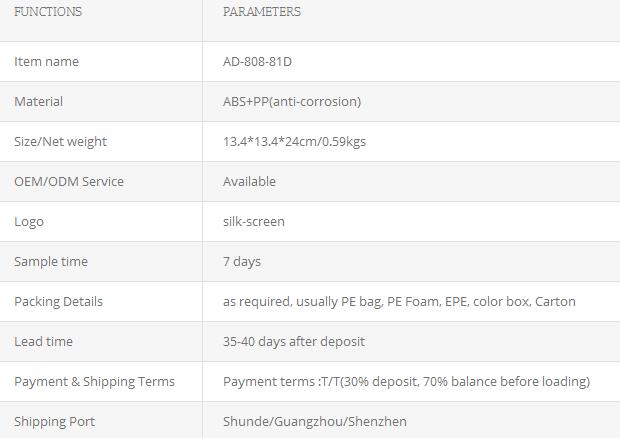Click the Payment terms T/T description
The width and height of the screenshot is (620, 438).
(406, 381)
